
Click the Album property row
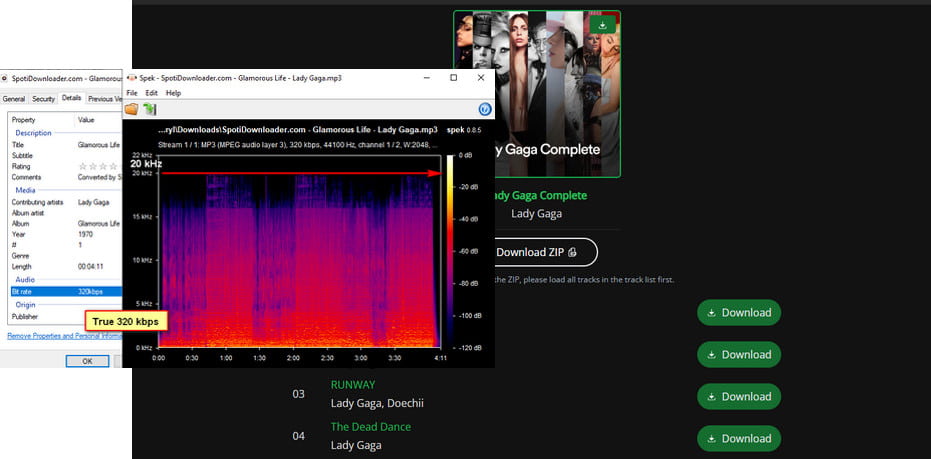(x=66, y=223)
